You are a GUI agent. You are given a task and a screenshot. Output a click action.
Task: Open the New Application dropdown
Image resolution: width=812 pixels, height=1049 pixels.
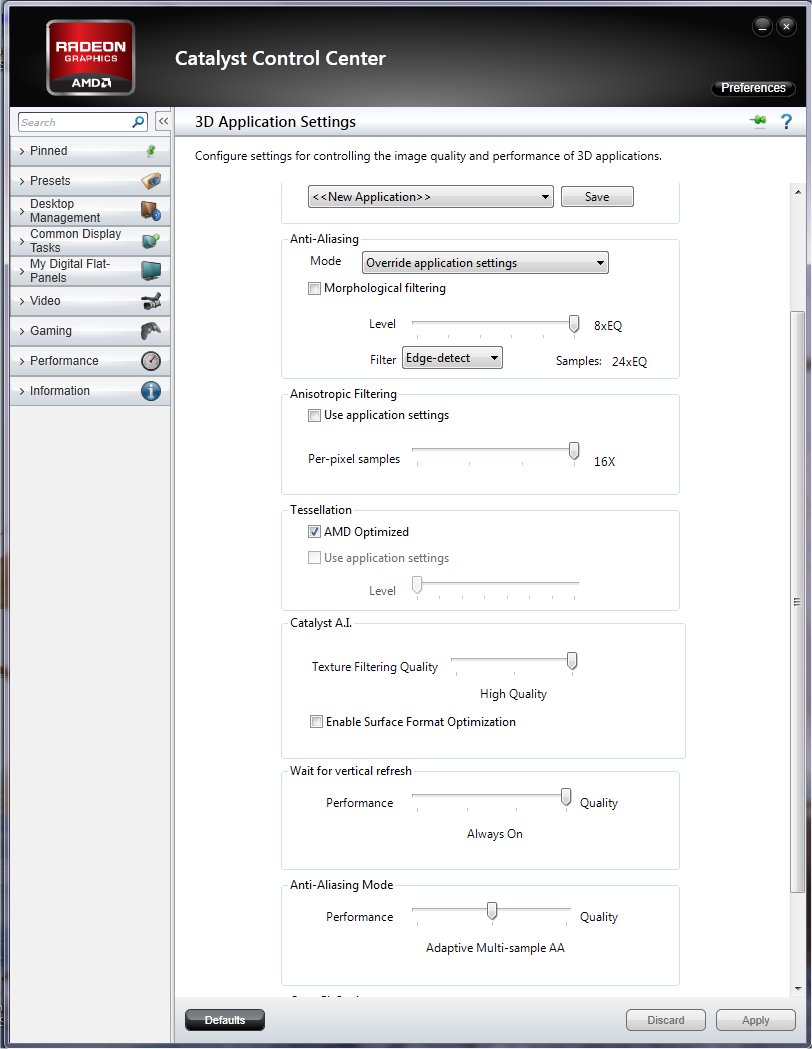431,197
